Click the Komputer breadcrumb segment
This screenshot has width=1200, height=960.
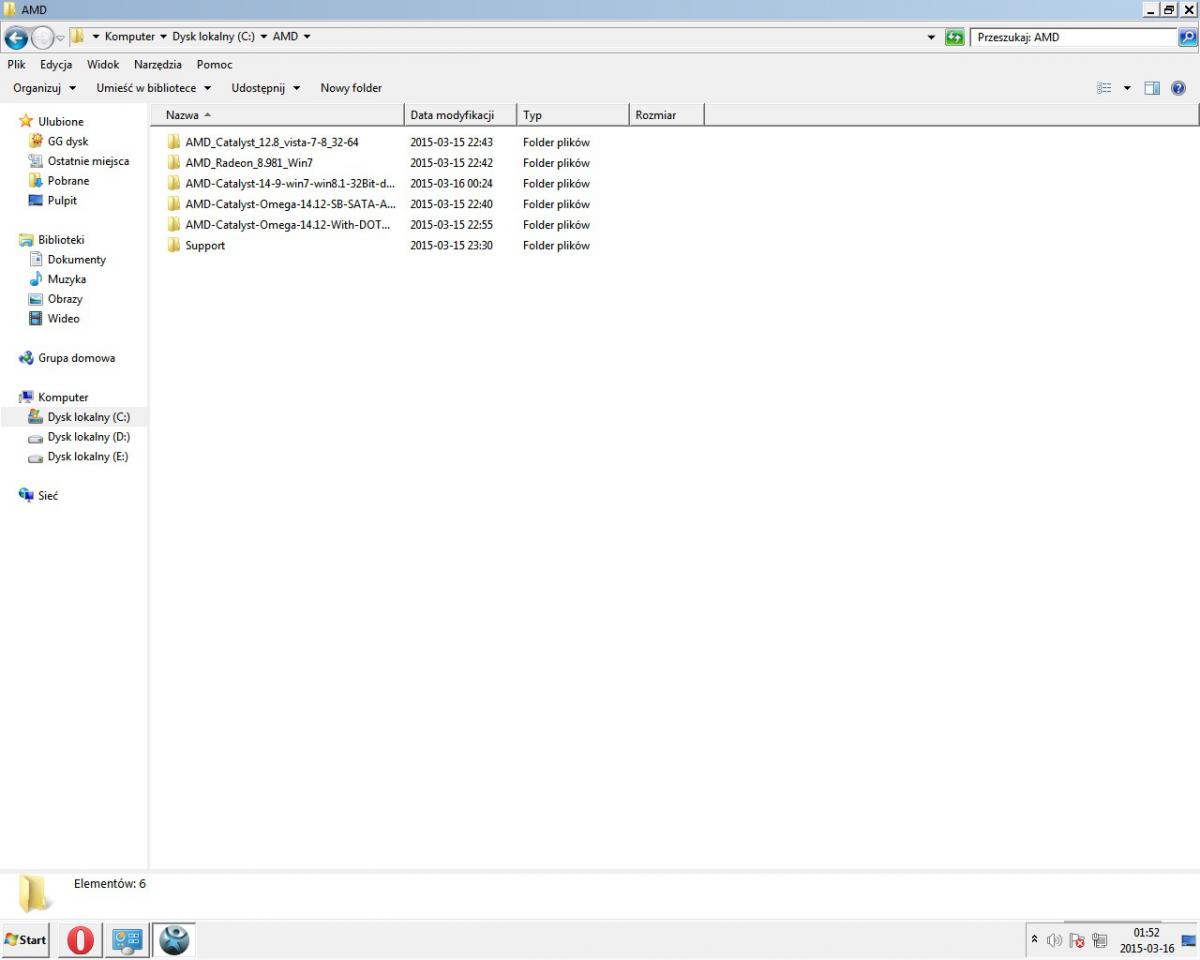point(130,37)
